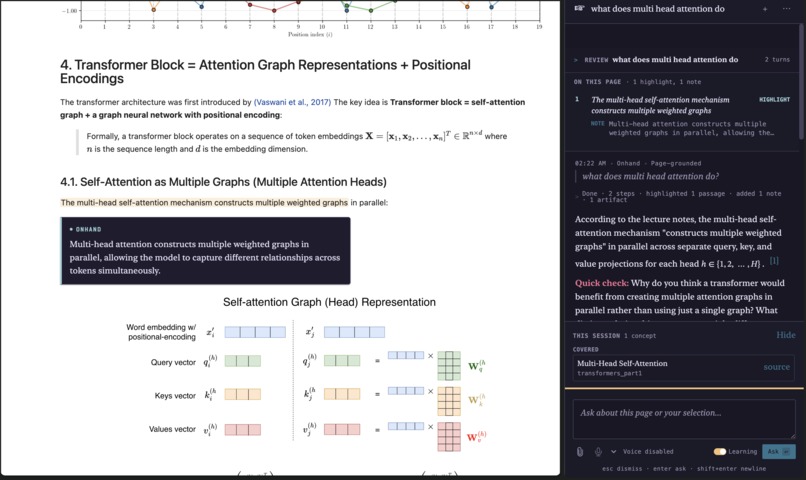Click the microphone voice icon
Viewport: 806px width, 480px height.
point(598,451)
